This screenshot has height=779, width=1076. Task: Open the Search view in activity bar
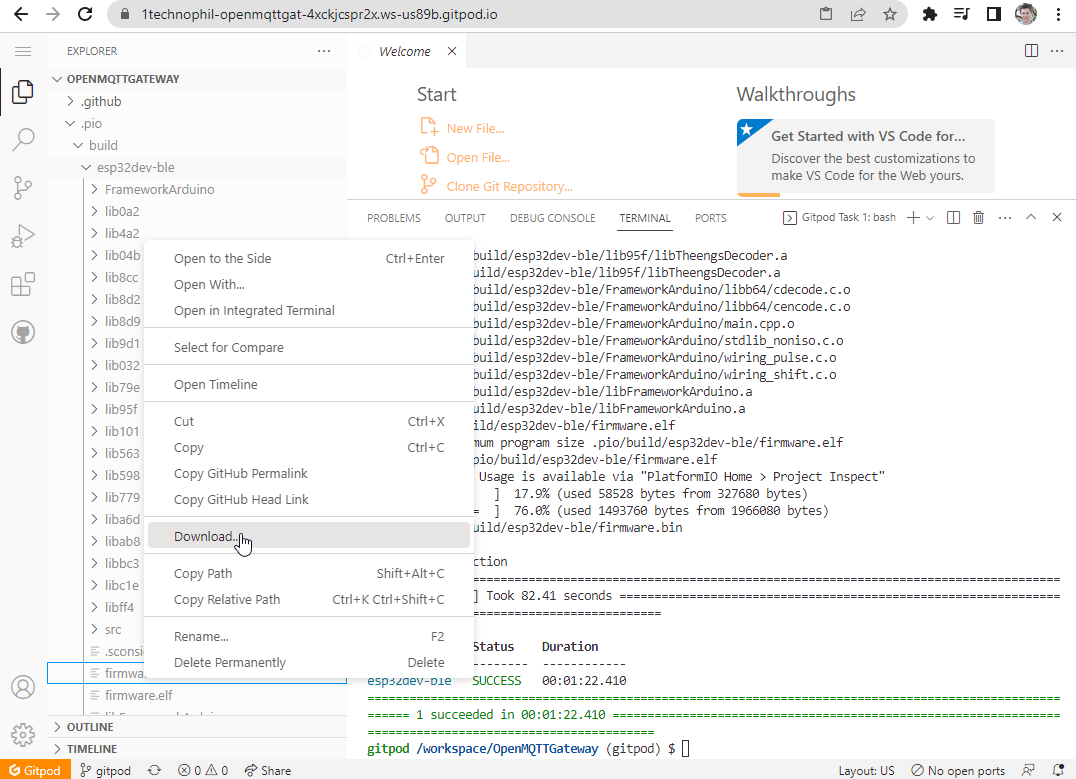[23, 139]
